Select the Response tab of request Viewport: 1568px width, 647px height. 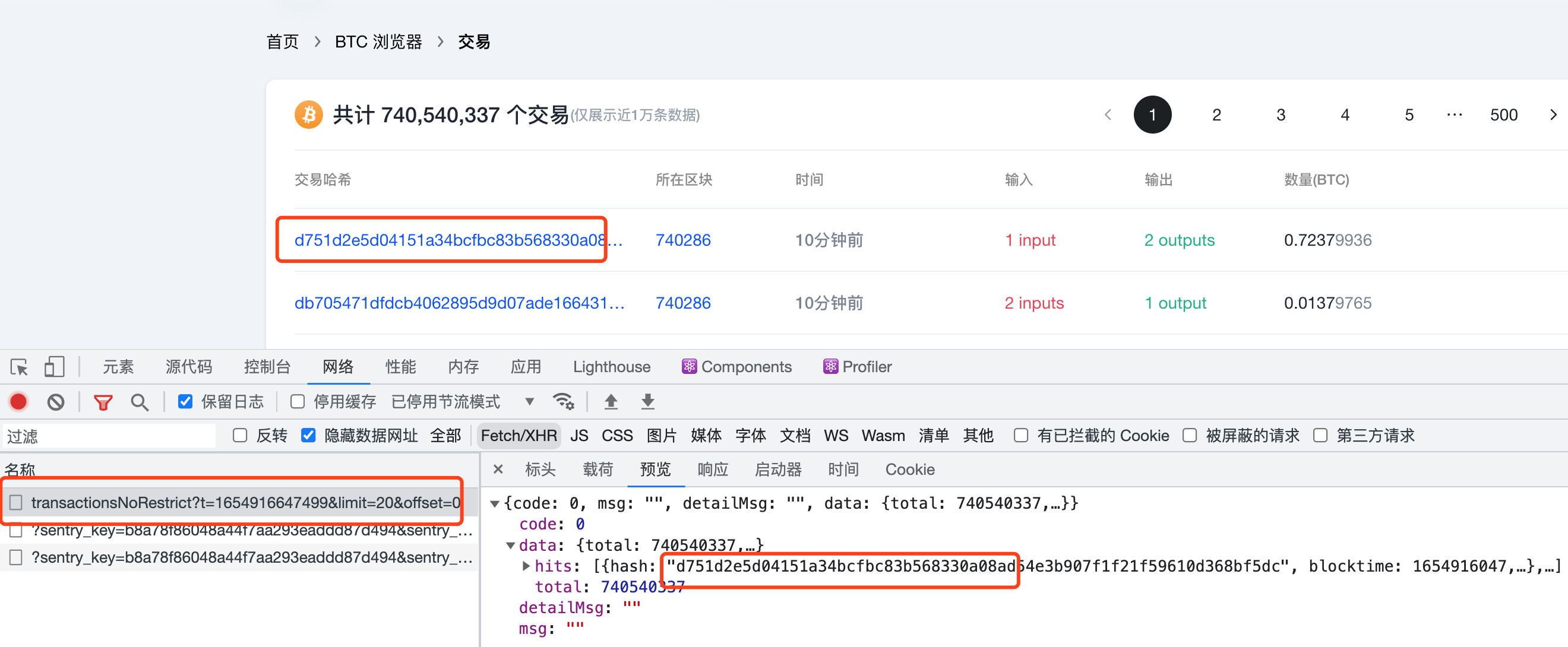[x=713, y=469]
